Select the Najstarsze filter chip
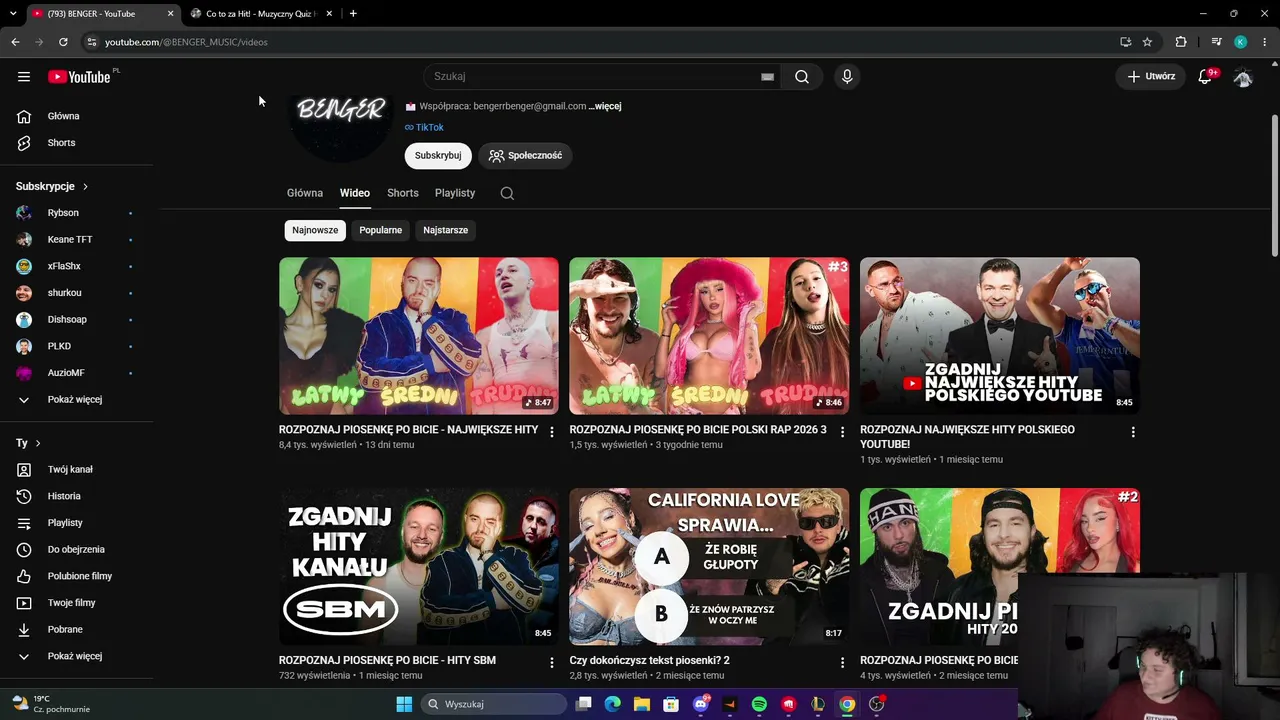The image size is (1280, 720). (445, 230)
